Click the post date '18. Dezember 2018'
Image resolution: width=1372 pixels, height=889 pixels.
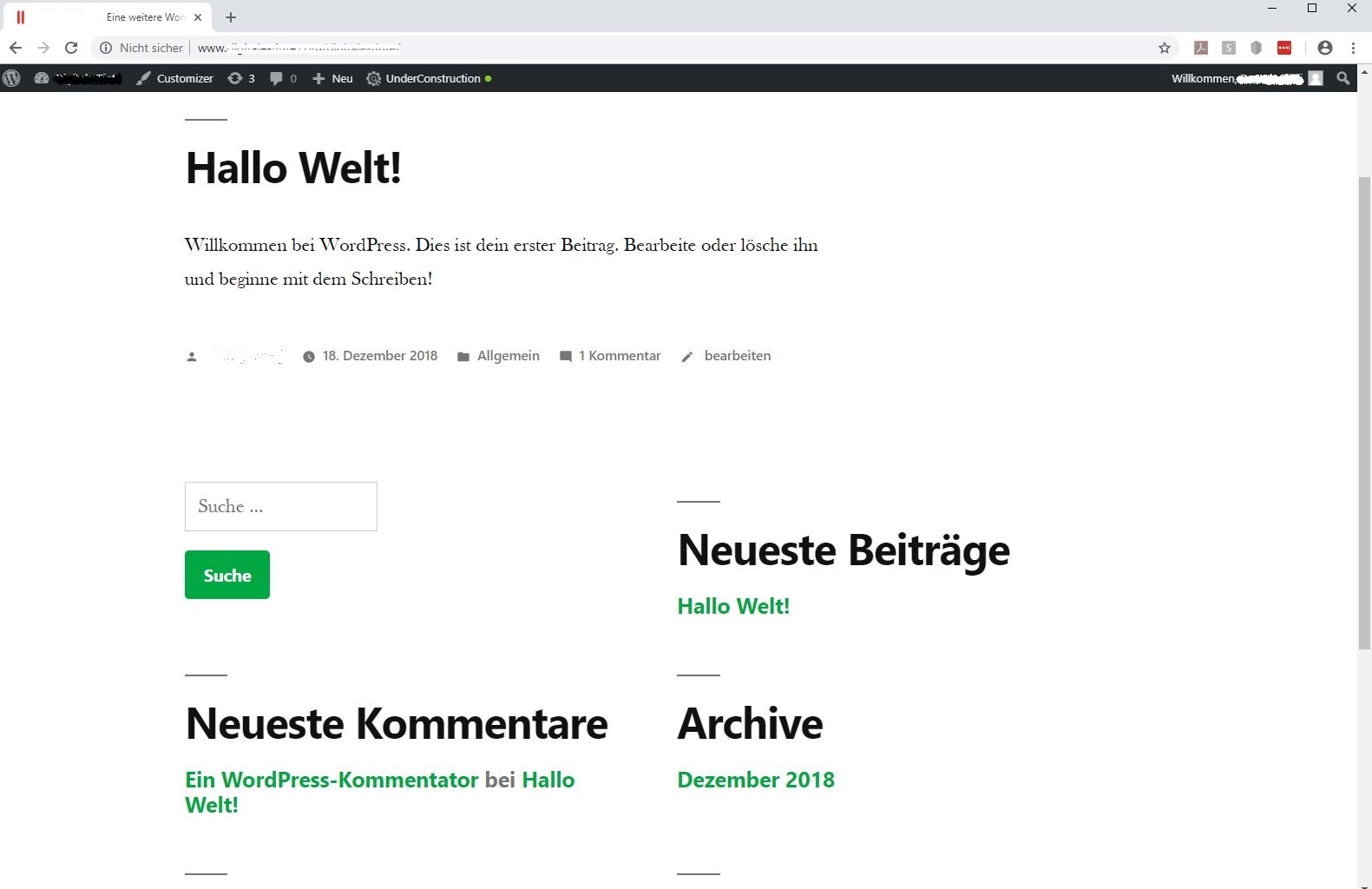(x=380, y=356)
